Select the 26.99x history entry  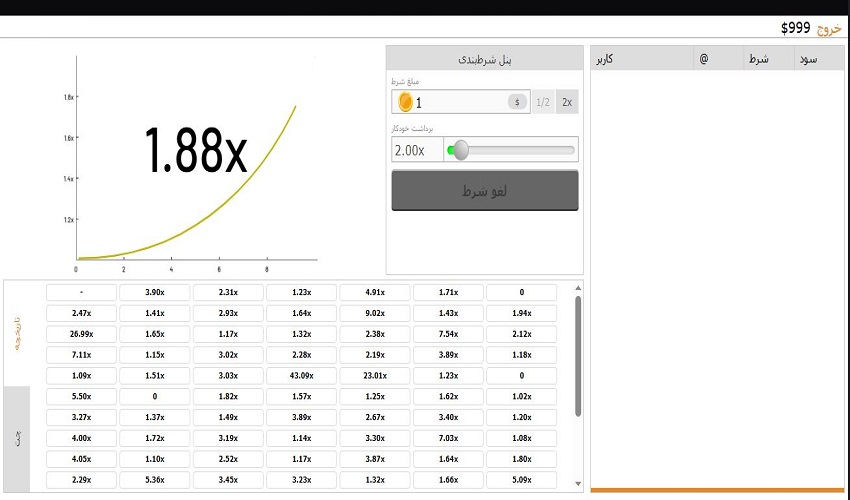(82, 334)
